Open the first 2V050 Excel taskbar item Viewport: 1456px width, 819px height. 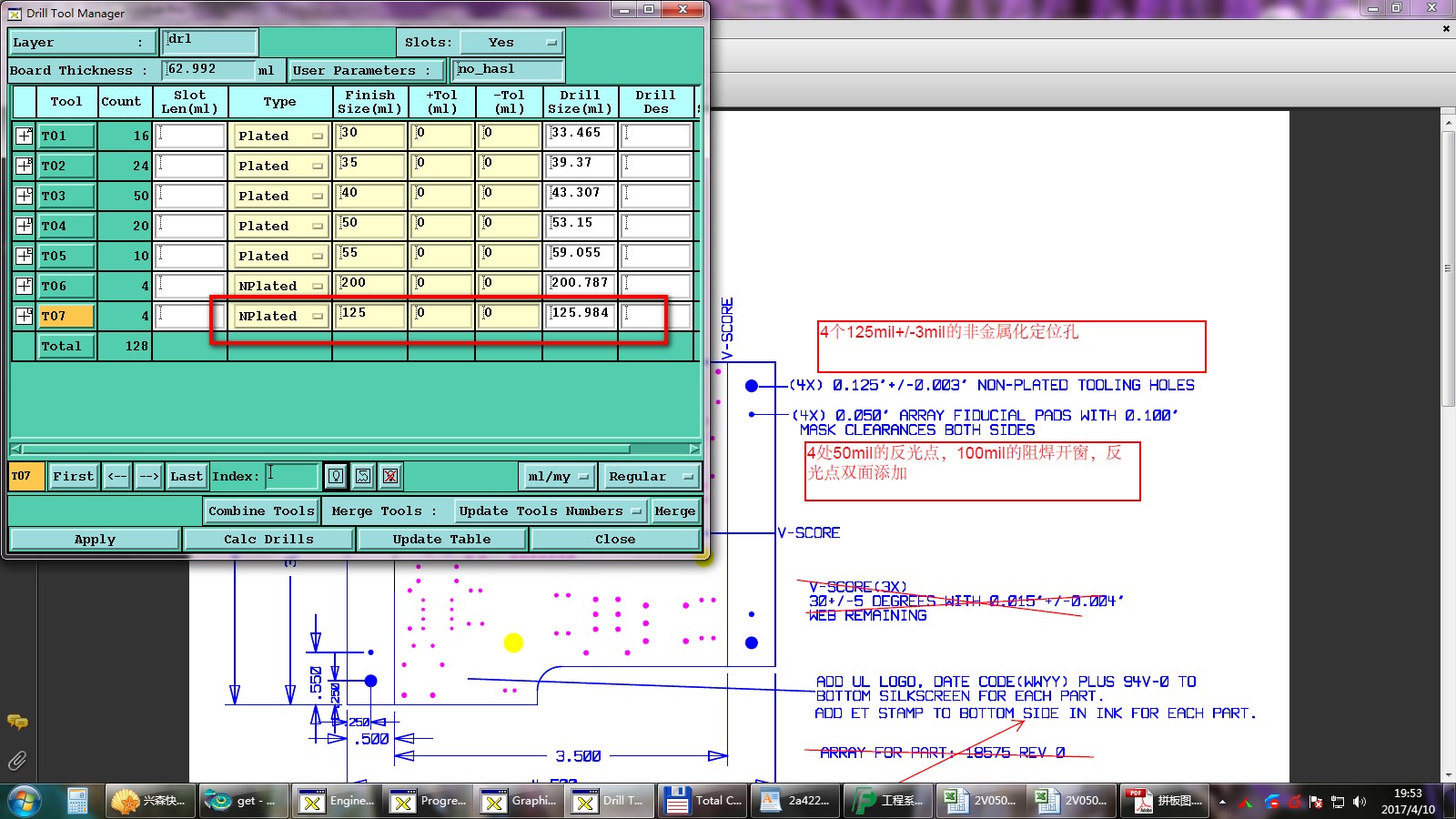(981, 801)
